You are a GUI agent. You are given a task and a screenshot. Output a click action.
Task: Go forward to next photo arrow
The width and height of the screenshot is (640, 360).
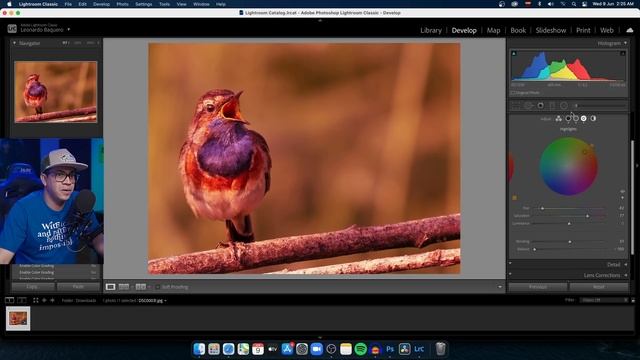52,300
